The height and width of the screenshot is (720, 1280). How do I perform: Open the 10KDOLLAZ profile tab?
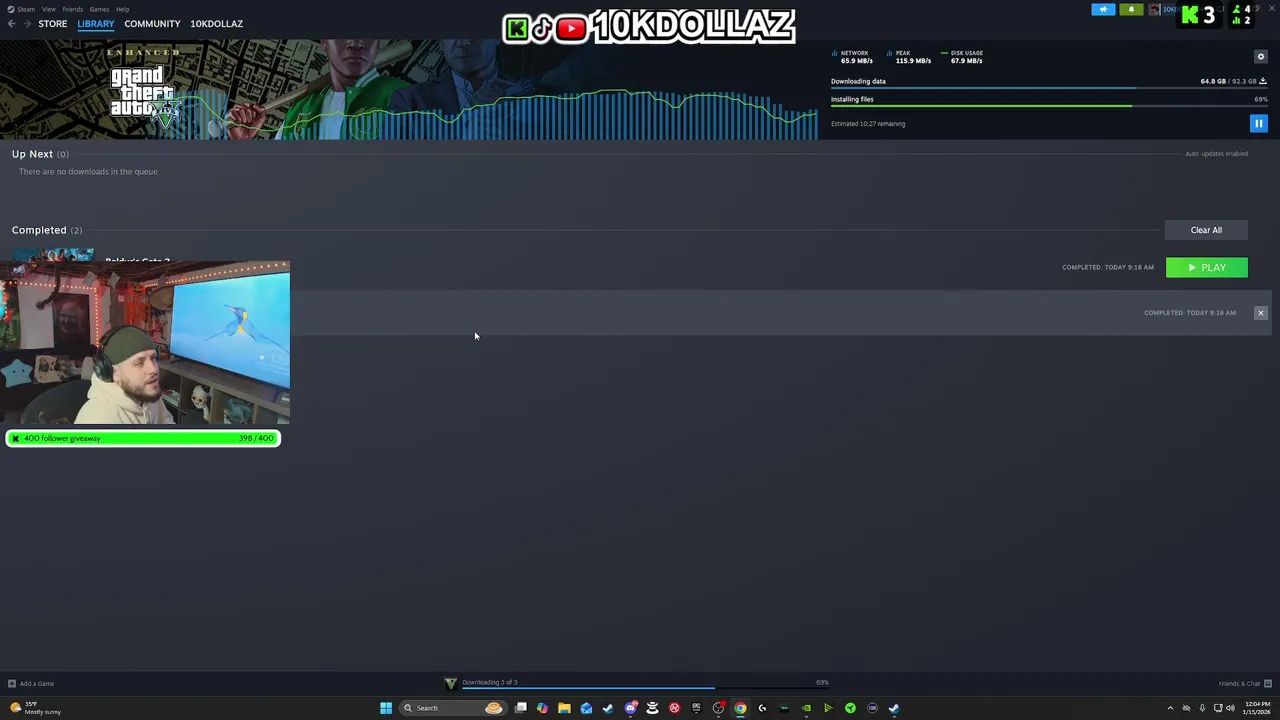point(216,24)
